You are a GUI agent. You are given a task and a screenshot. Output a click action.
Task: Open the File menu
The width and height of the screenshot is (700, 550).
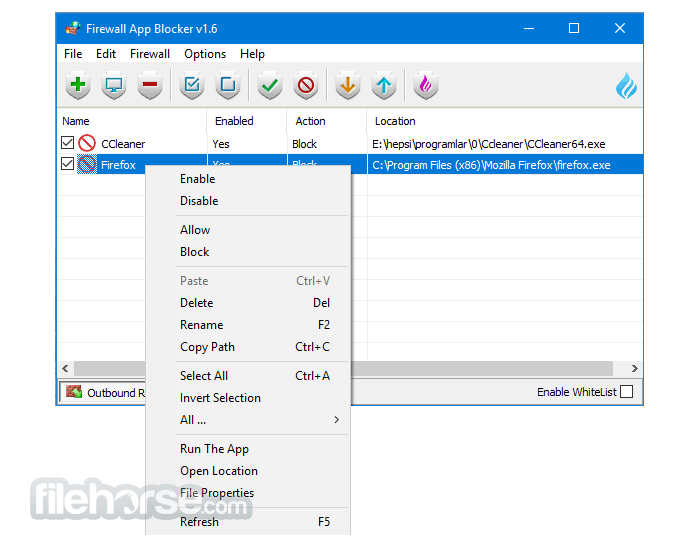point(73,54)
